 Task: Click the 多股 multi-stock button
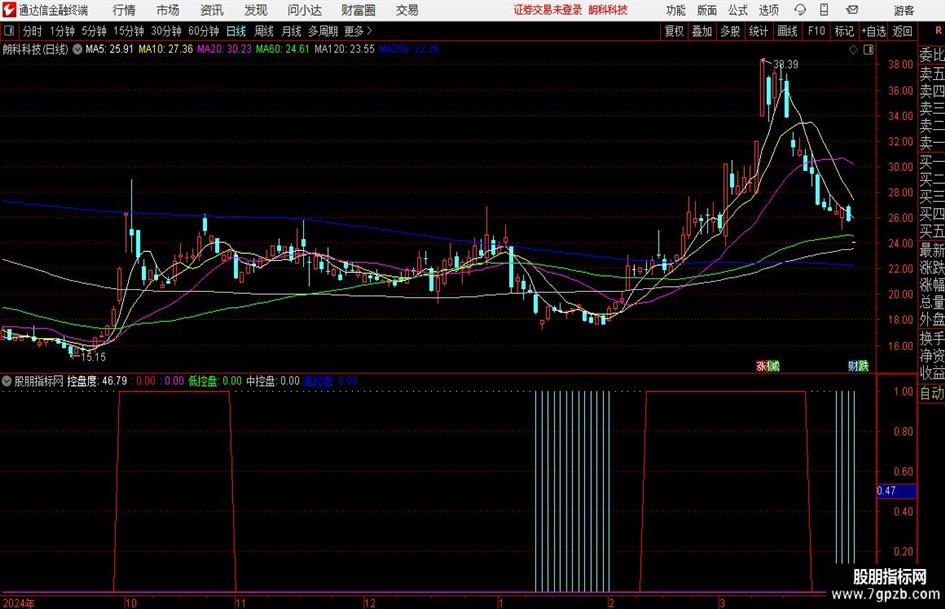730,31
